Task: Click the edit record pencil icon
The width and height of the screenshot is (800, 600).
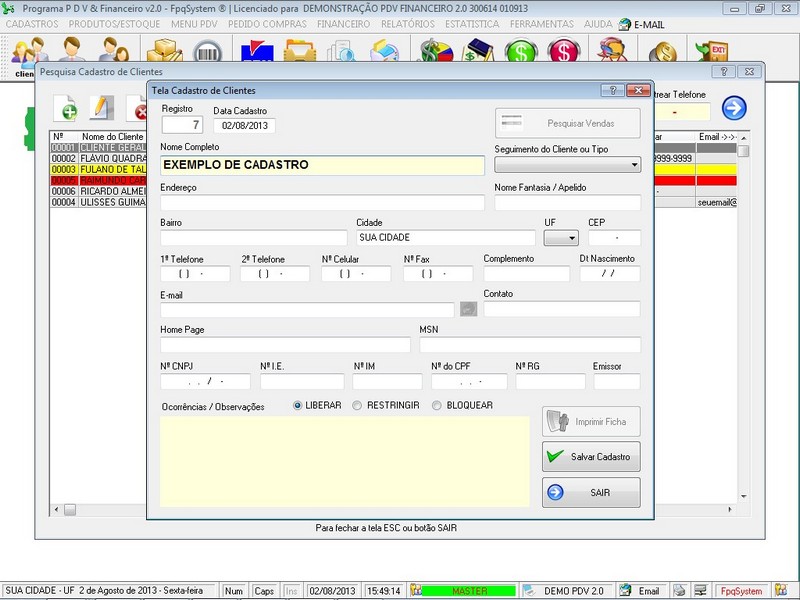Action: pos(102,108)
